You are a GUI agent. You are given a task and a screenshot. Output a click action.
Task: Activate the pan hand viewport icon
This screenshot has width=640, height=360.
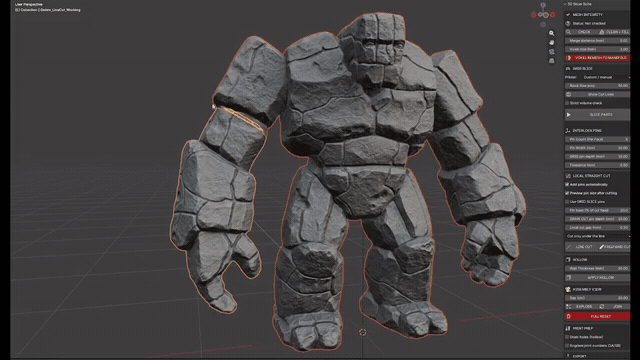pyautogui.click(x=551, y=42)
